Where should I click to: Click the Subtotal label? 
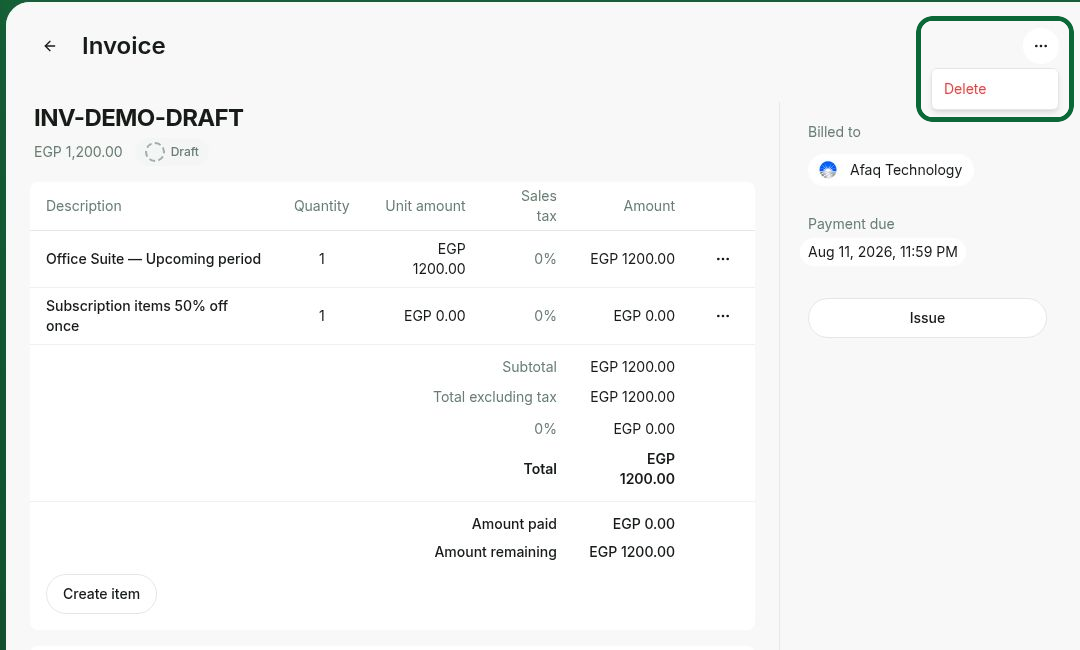coord(529,367)
